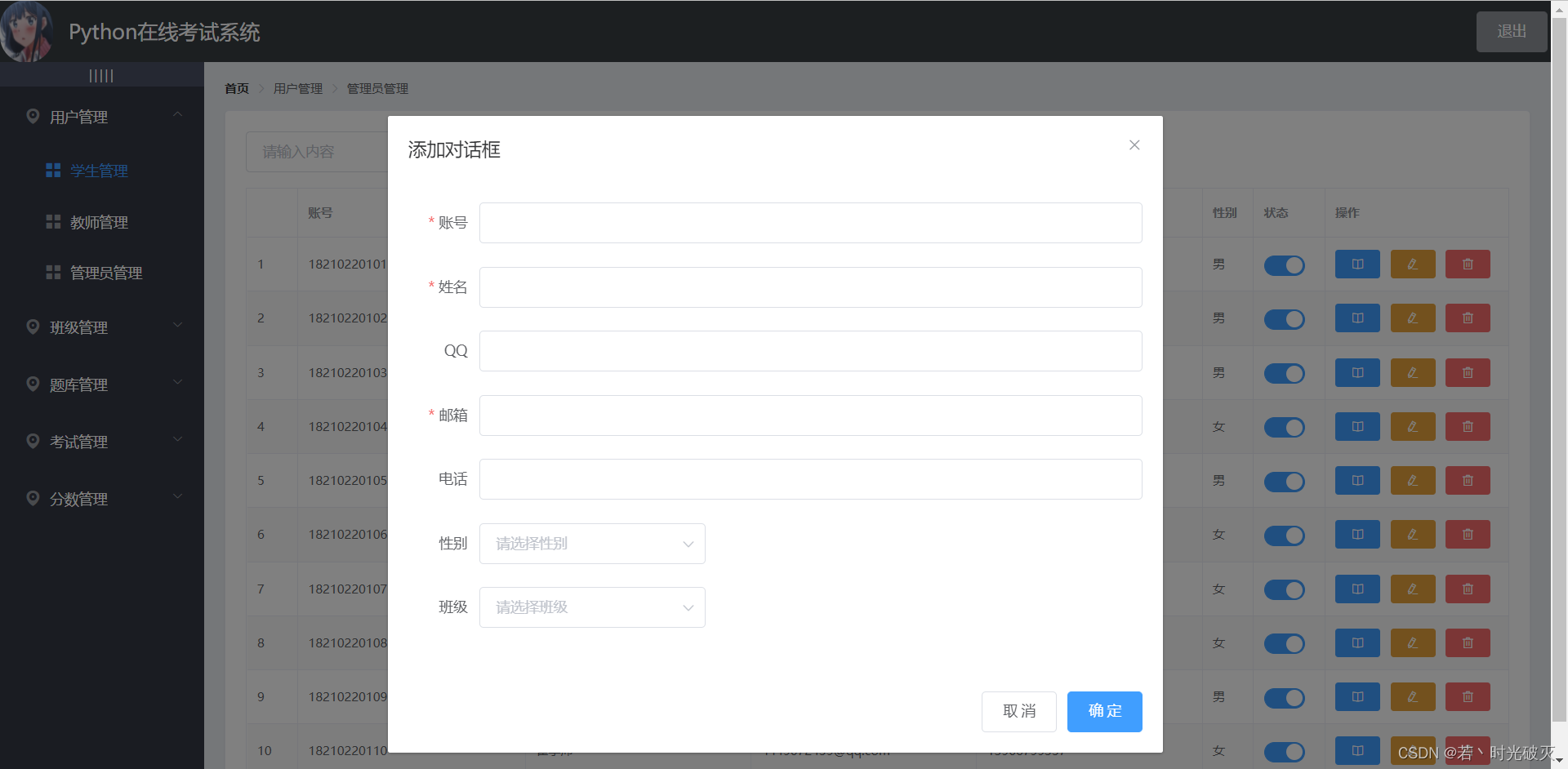The height and width of the screenshot is (769, 1568).
Task: Edit row 6 with the pencil button
Action: (x=1413, y=535)
